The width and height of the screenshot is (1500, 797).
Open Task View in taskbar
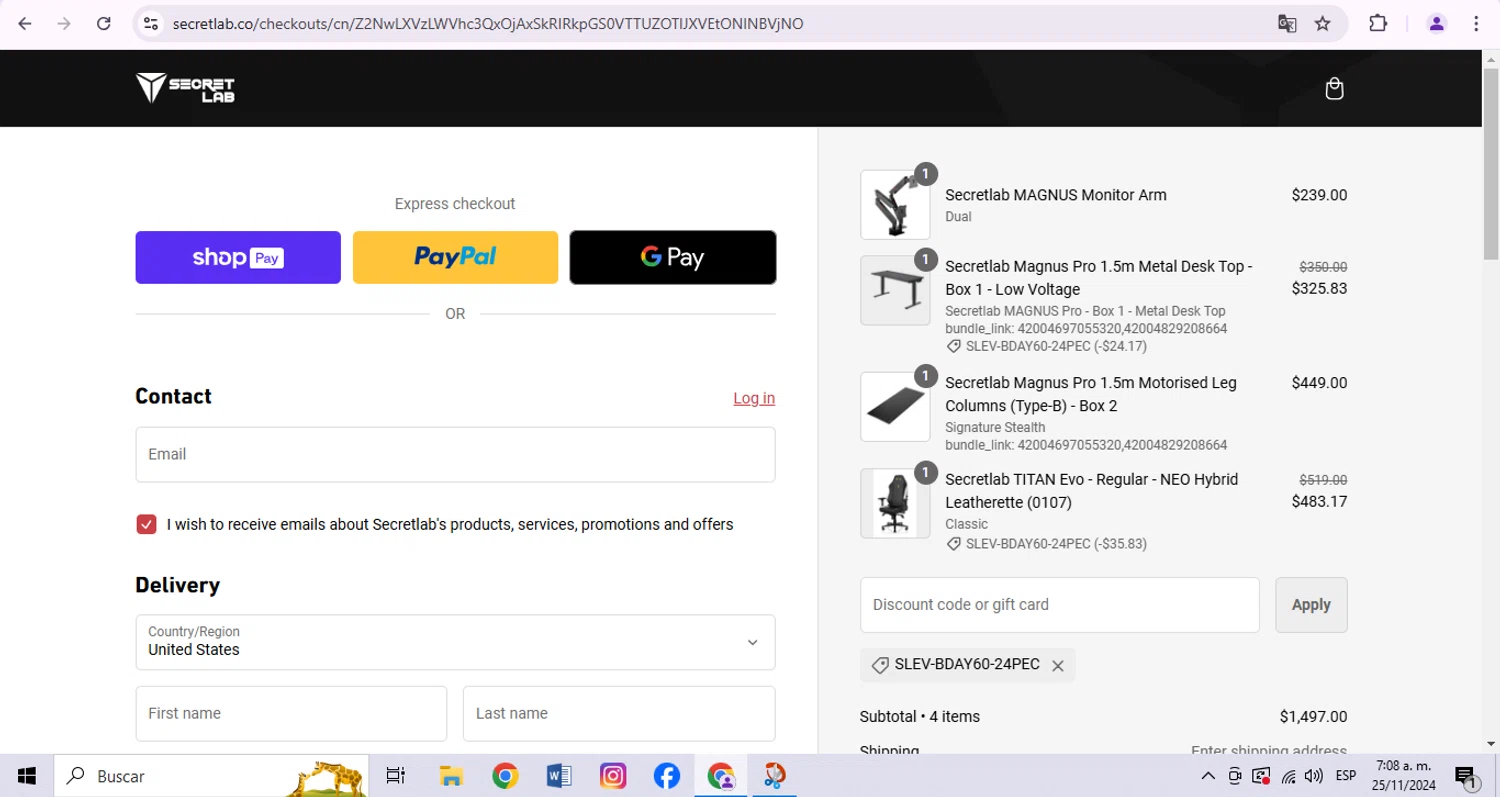(x=395, y=776)
